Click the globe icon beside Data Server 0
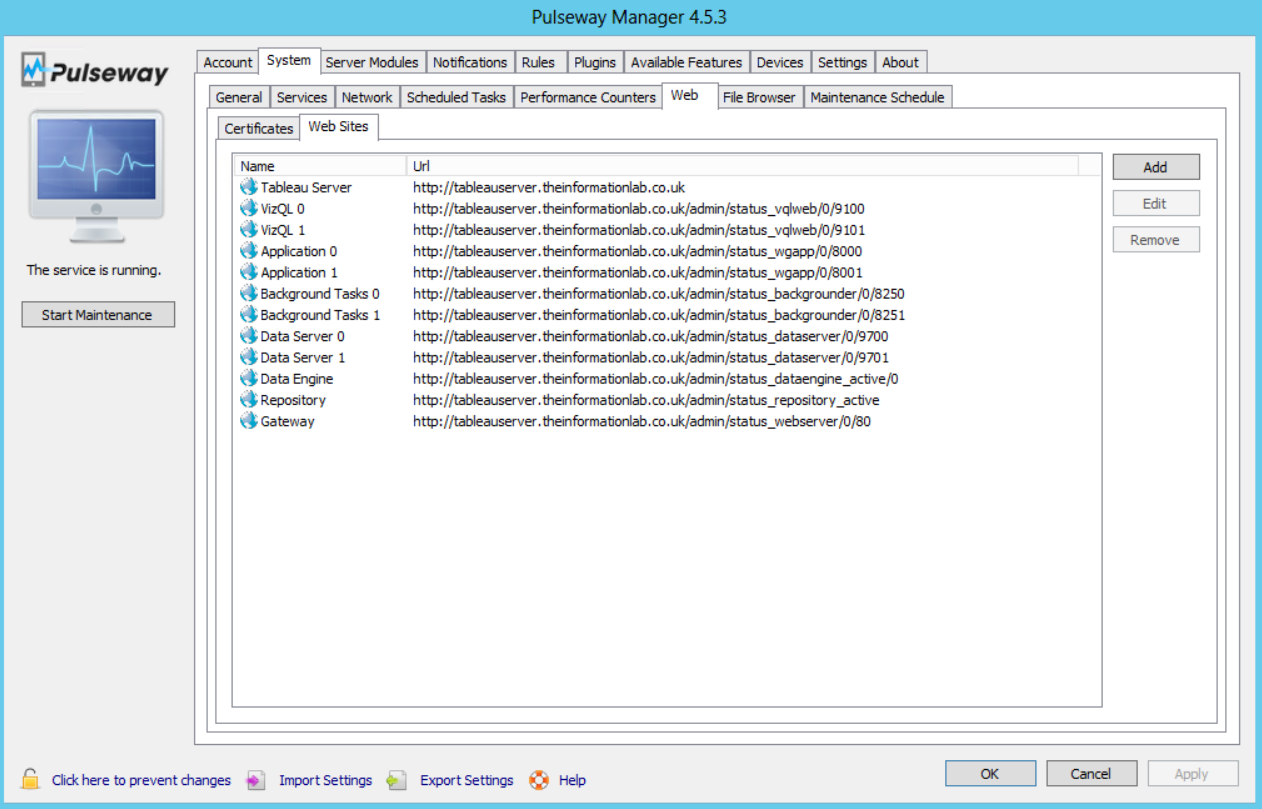The width and height of the screenshot is (1262, 809). pyautogui.click(x=249, y=336)
